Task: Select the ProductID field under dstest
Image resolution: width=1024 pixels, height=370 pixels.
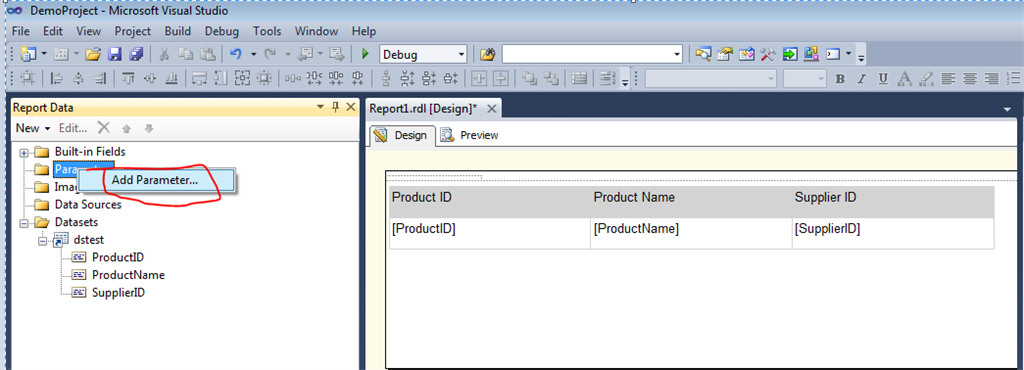Action: pyautogui.click(x=118, y=257)
